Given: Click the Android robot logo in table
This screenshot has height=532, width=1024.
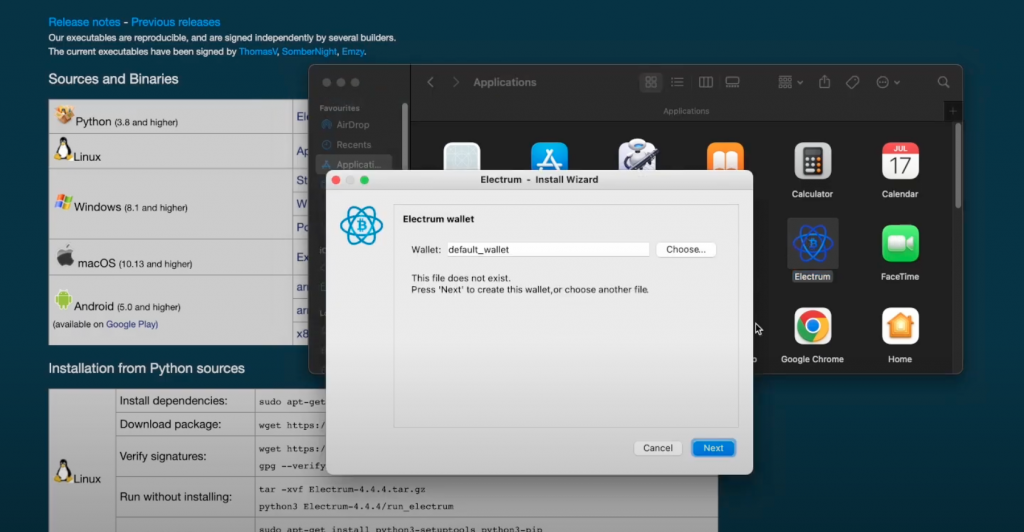Looking at the screenshot, I should coord(63,300).
